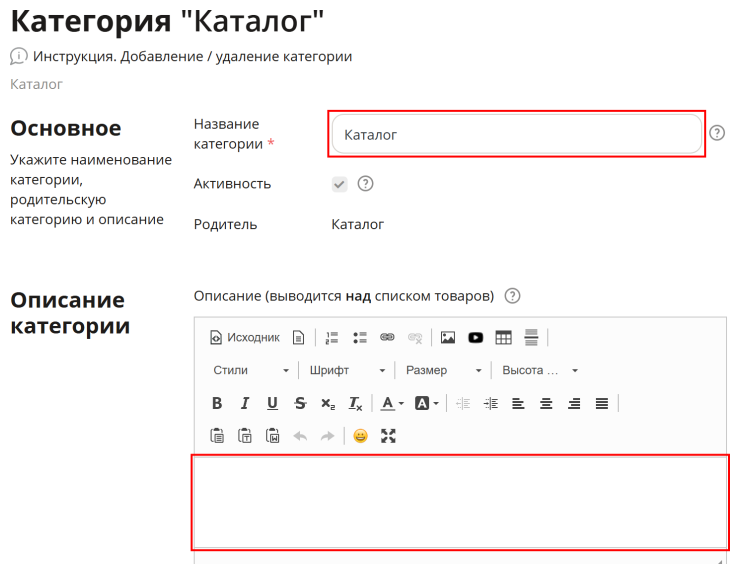Click the Родитель value Каталог
Image resolution: width=740 pixels, height=574 pixels.
pyautogui.click(x=357, y=224)
